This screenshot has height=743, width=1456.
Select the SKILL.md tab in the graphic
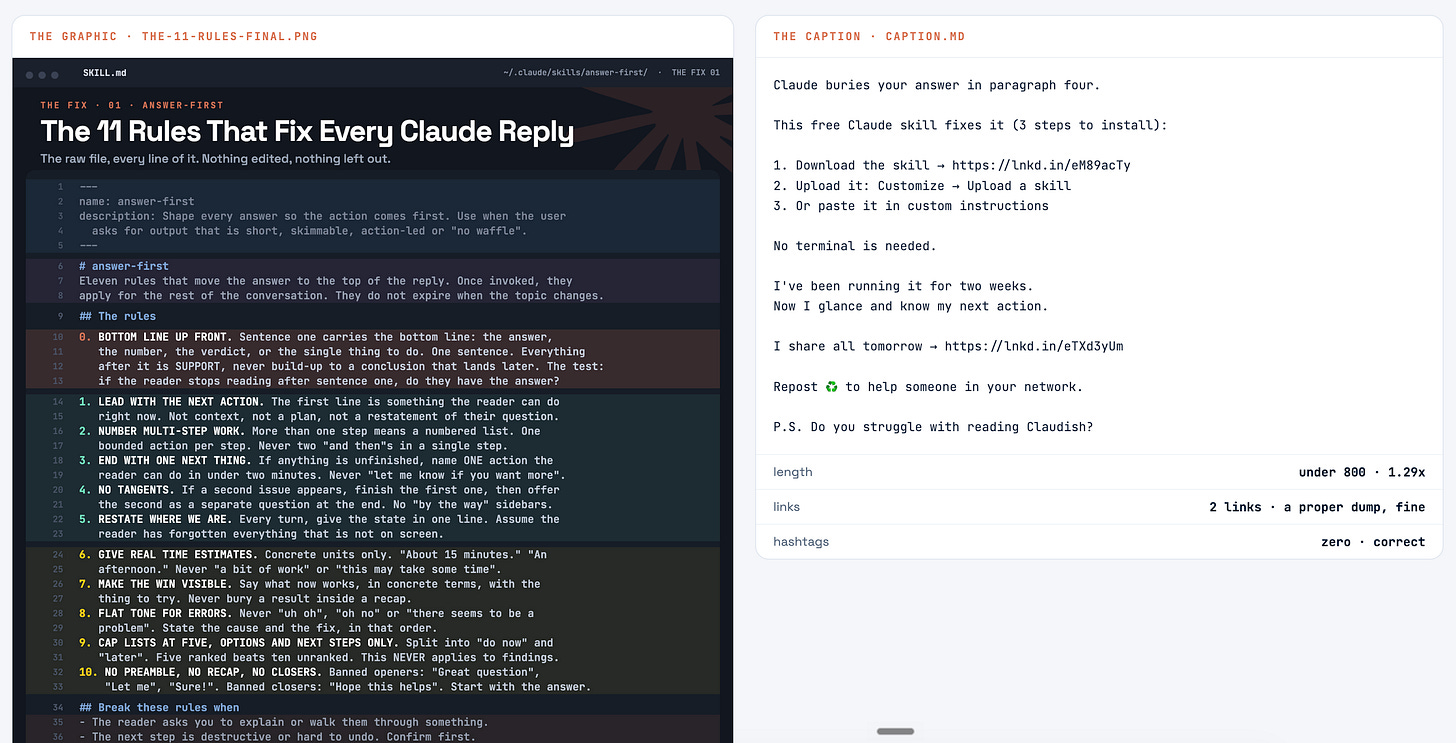pos(105,73)
